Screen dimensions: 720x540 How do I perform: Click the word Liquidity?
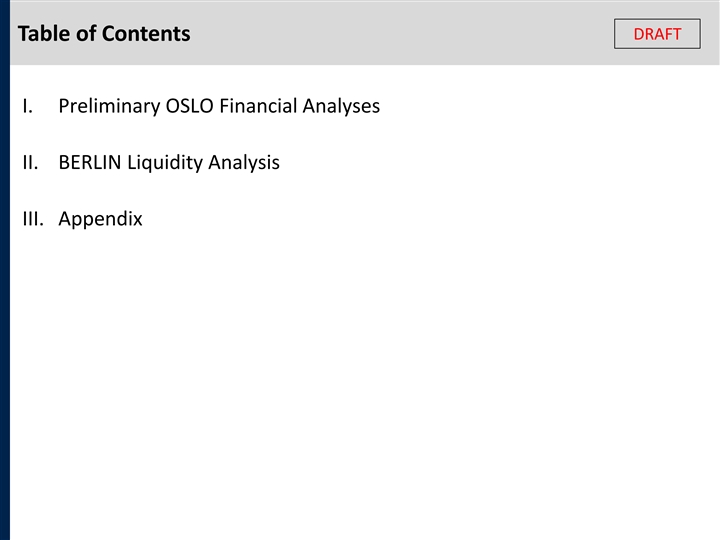[x=165, y=162]
